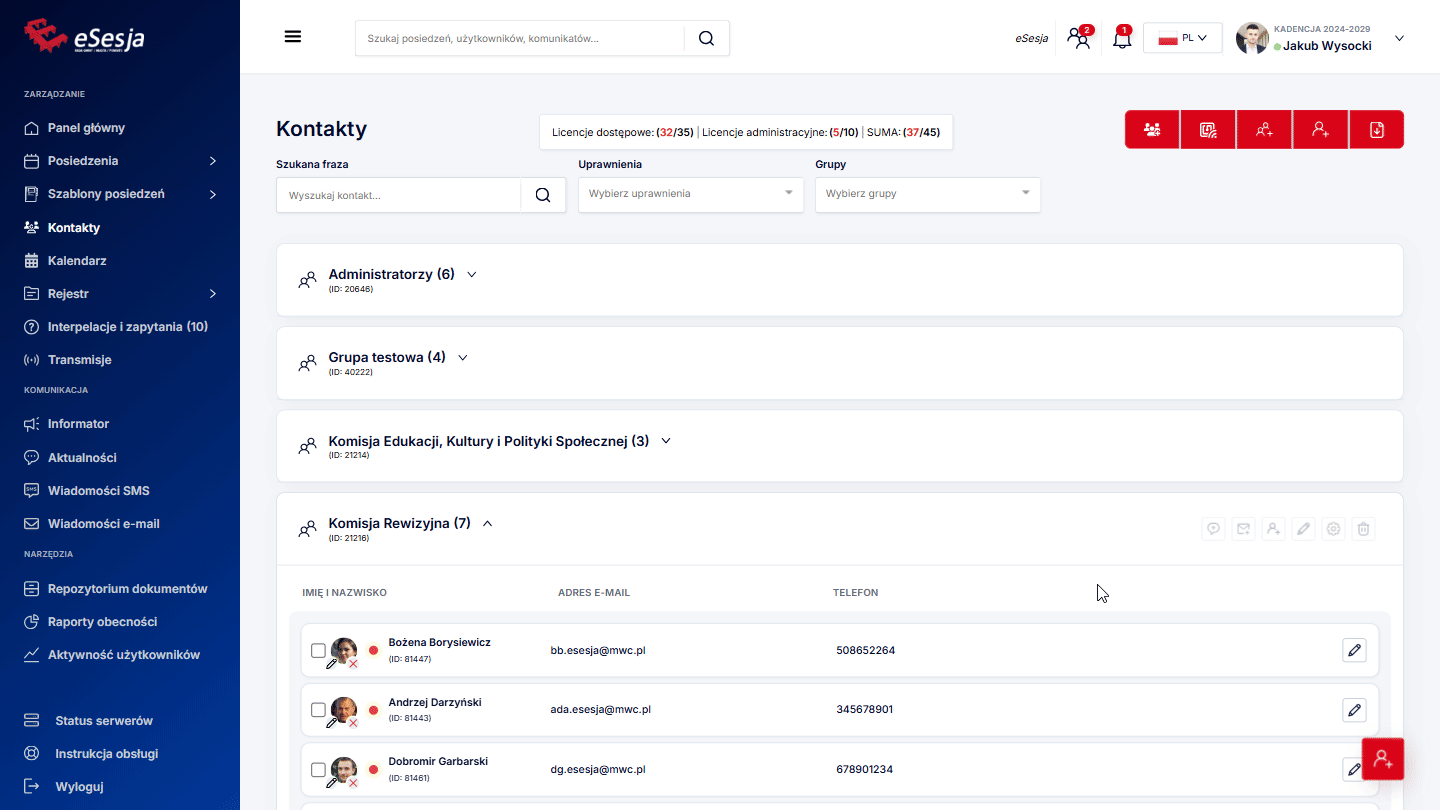Click the hamburger menu icon
1440x810 pixels.
click(x=293, y=37)
